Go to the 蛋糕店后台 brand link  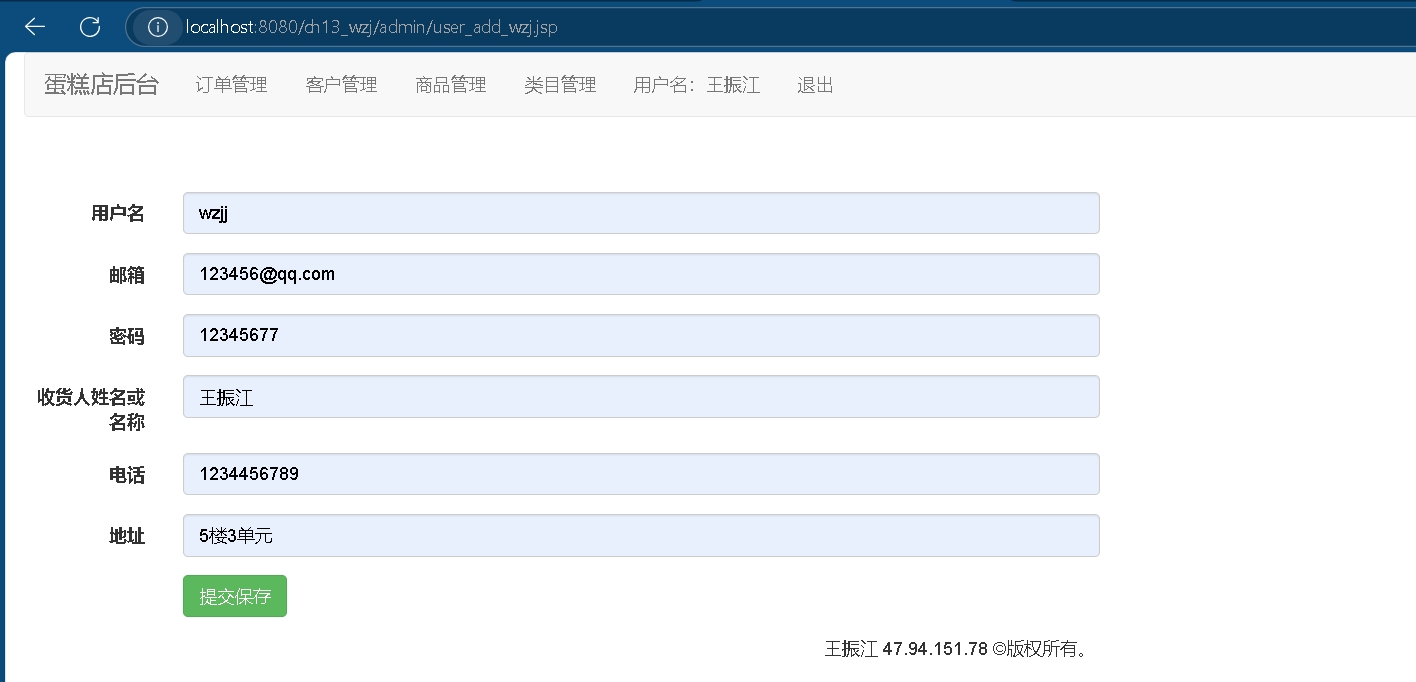pos(101,85)
